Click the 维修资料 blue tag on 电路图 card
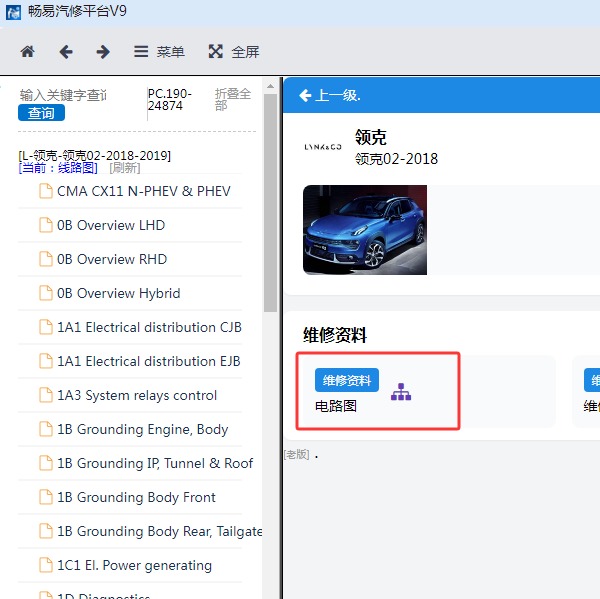 click(347, 380)
